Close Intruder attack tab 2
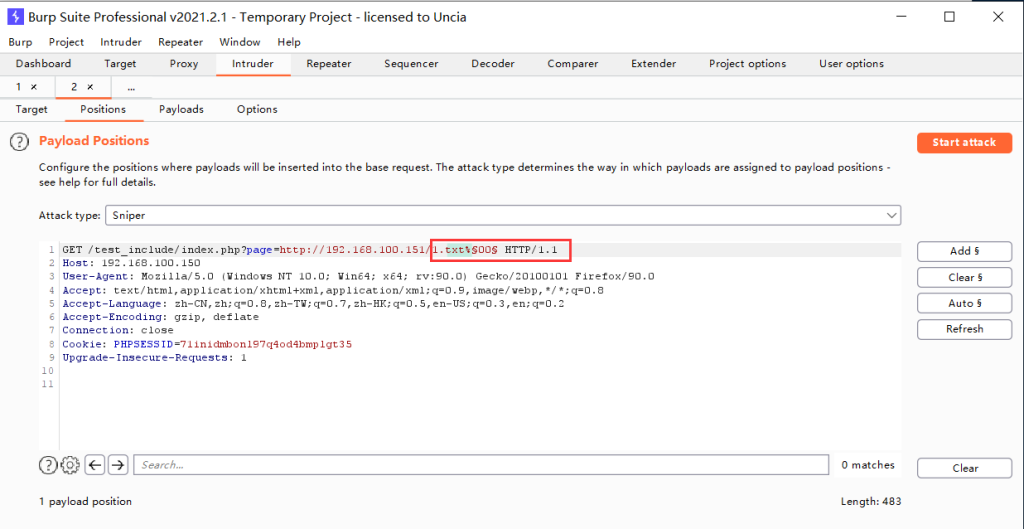The image size is (1024, 529). [x=90, y=87]
